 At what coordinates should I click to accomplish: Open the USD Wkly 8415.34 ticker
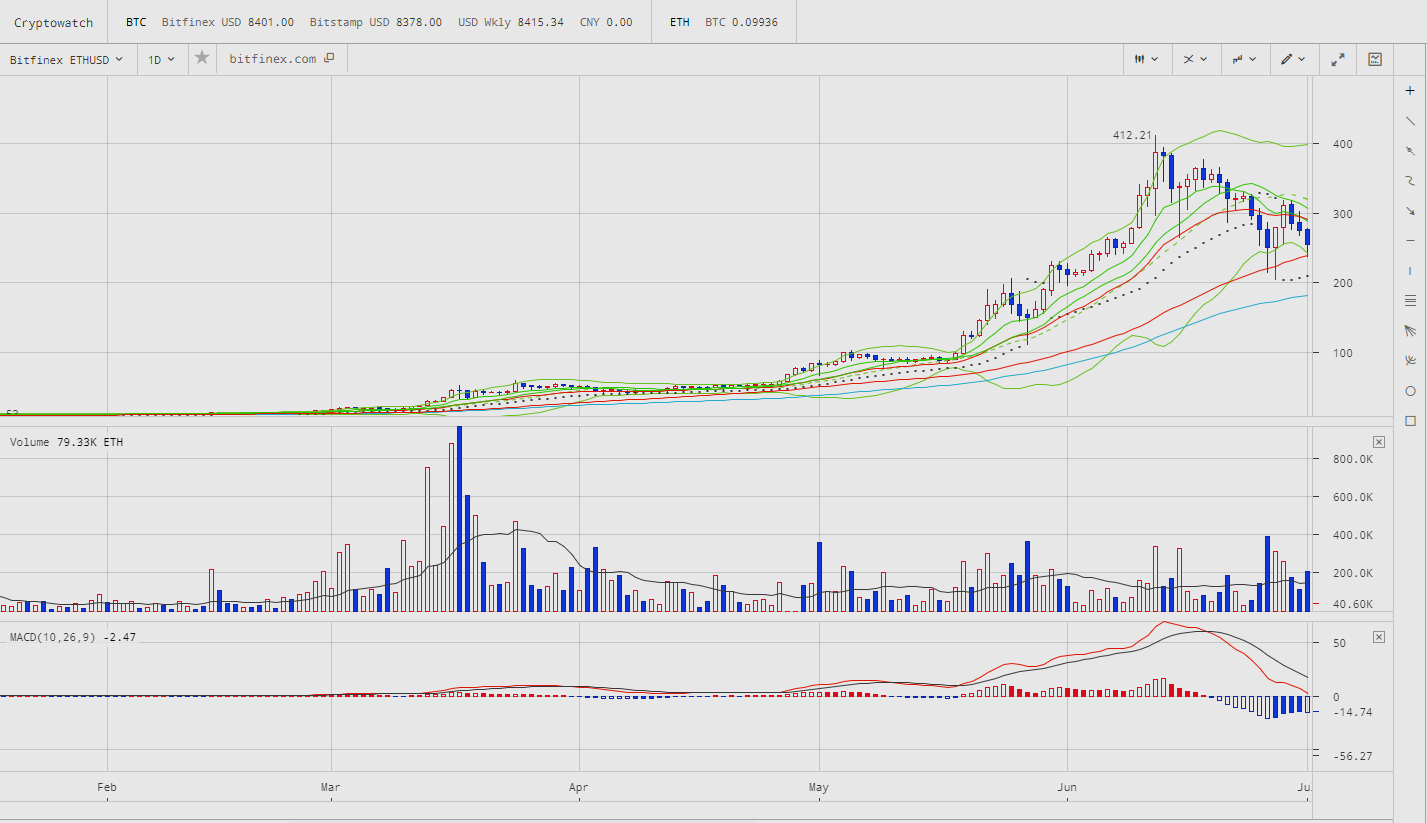[x=511, y=22]
